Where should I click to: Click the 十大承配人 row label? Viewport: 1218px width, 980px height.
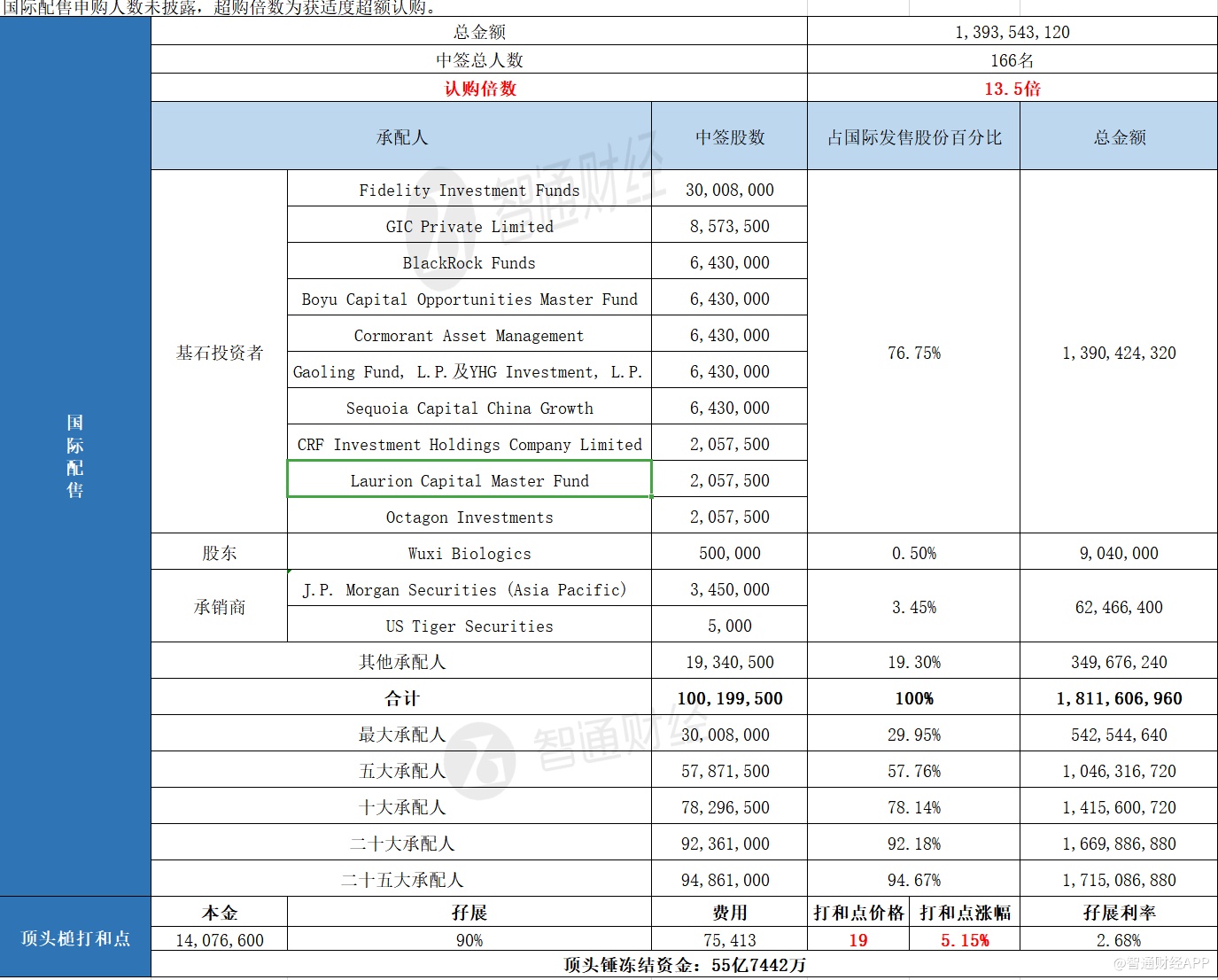coord(401,807)
